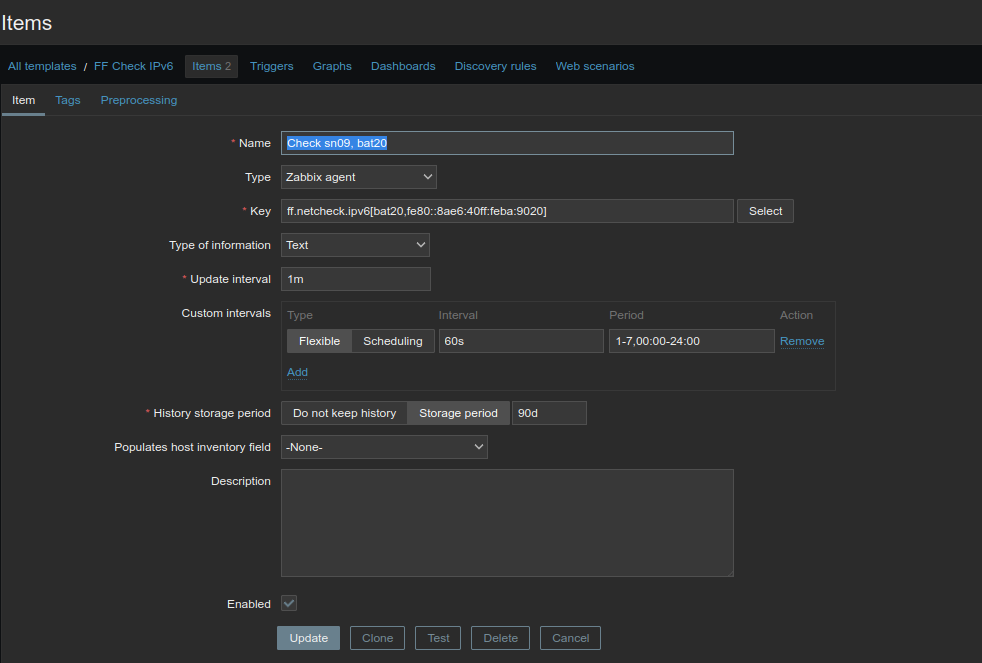Open the Preprocessing tab
Image resolution: width=982 pixels, height=663 pixels.
pos(139,100)
